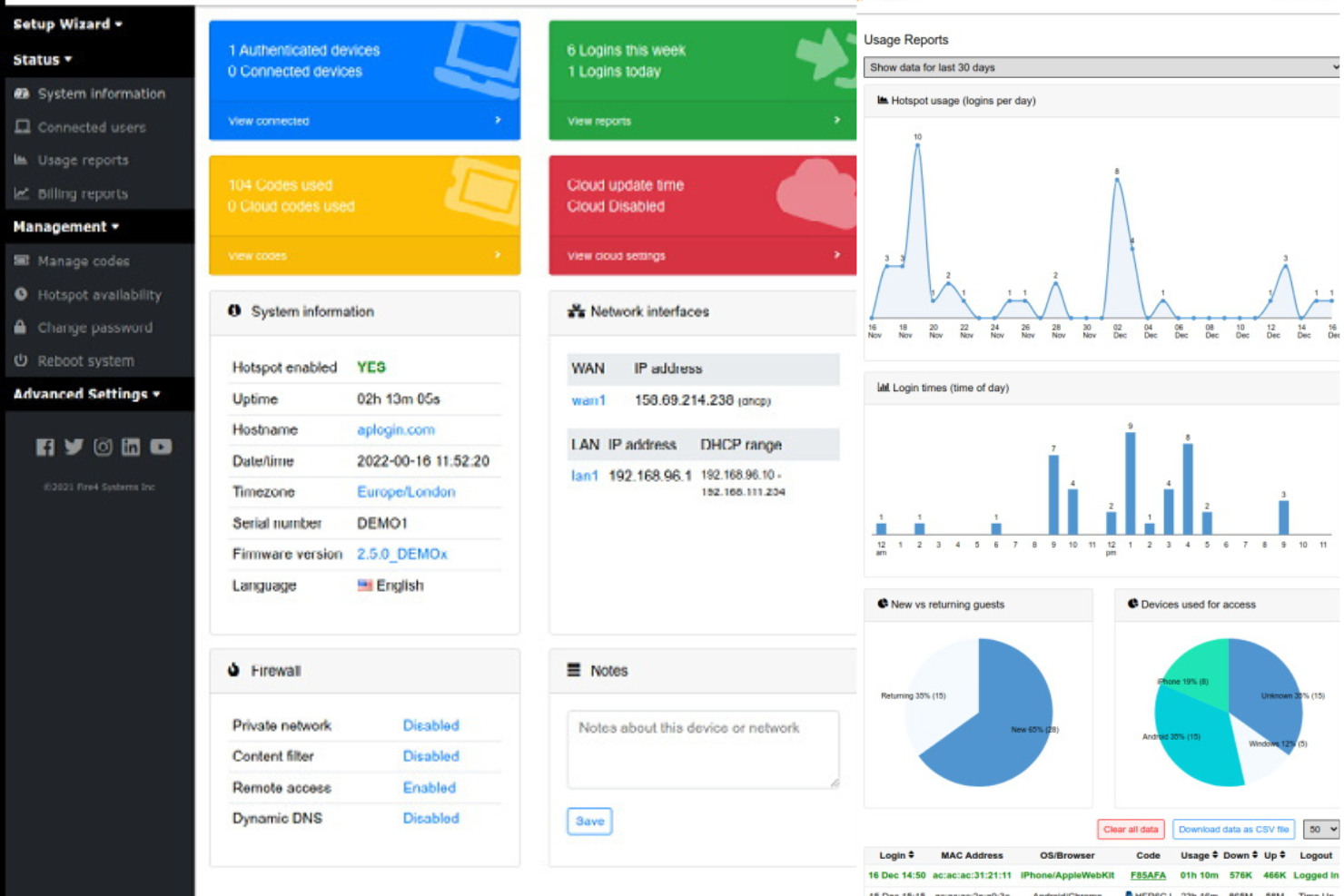Open Billing reports in the sidebar
The width and height of the screenshot is (1344, 896).
pos(21,193)
